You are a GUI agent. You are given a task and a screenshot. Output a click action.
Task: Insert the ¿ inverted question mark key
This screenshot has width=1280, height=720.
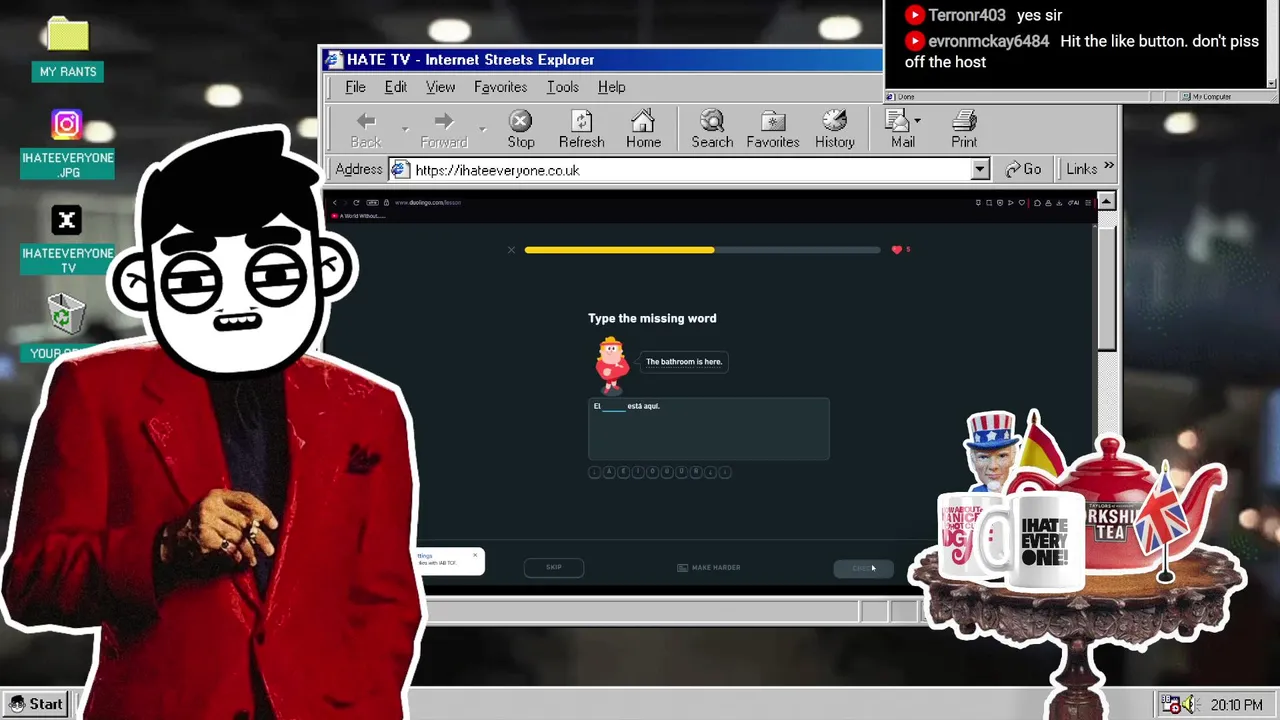711,471
